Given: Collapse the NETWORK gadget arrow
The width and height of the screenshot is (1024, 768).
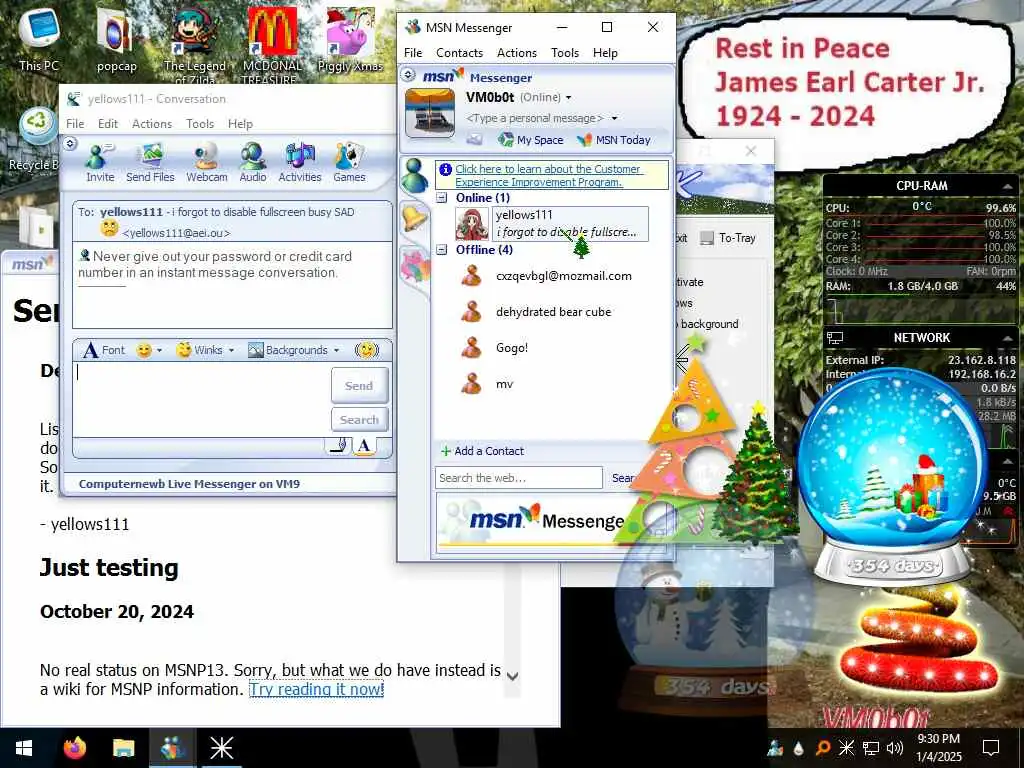Looking at the screenshot, I should pos(1008,338).
